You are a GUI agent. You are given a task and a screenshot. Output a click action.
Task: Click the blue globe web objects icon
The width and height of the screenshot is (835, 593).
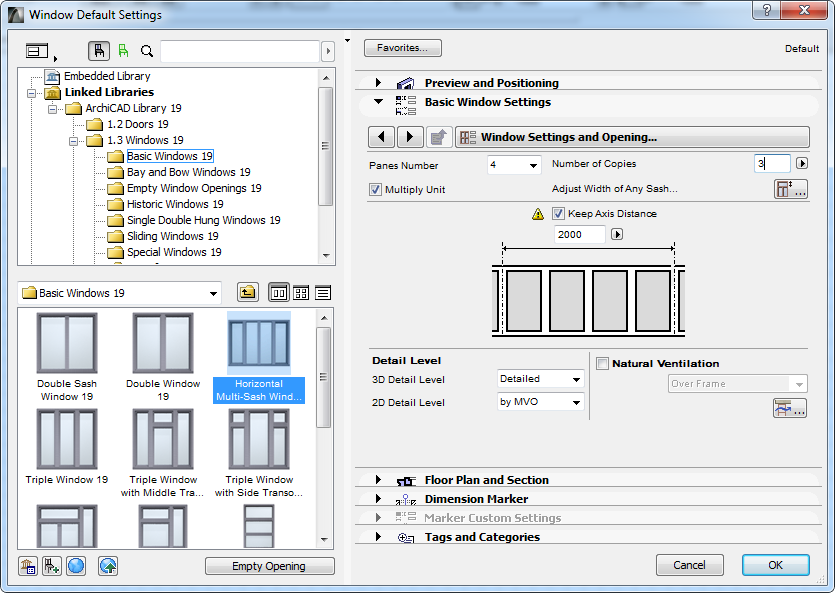point(76,566)
